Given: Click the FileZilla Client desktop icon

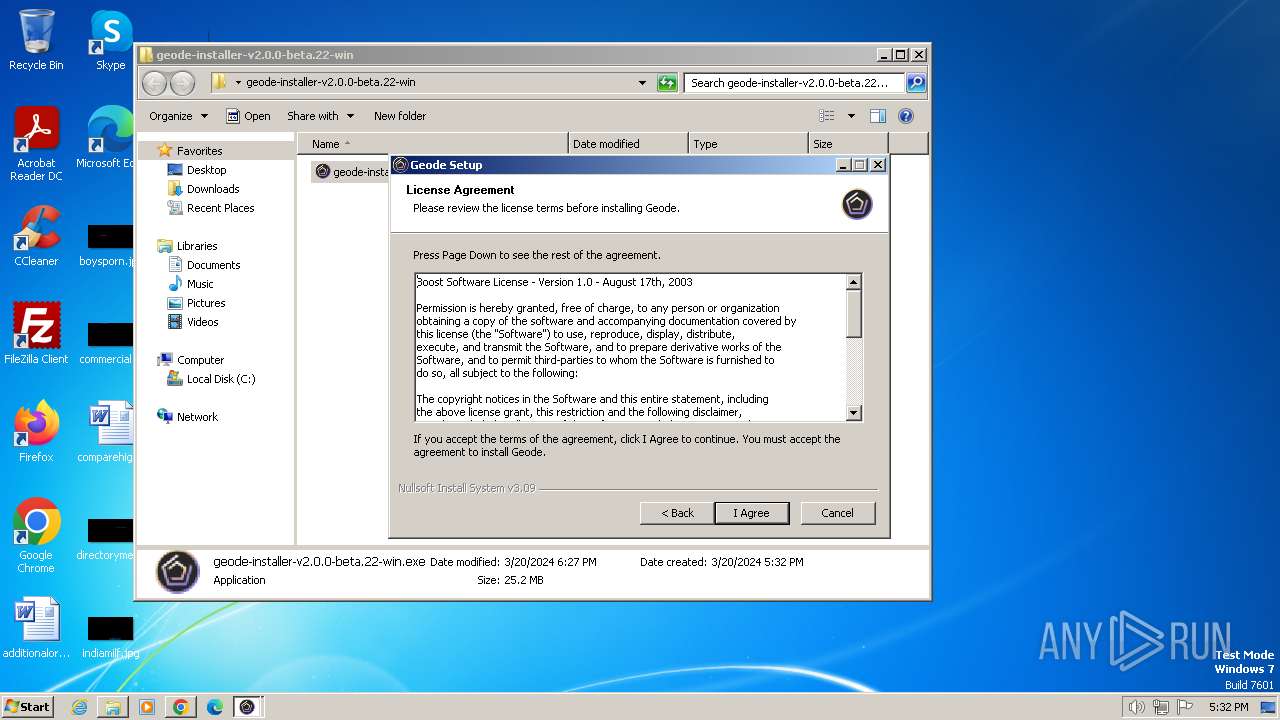Looking at the screenshot, I should tap(36, 334).
